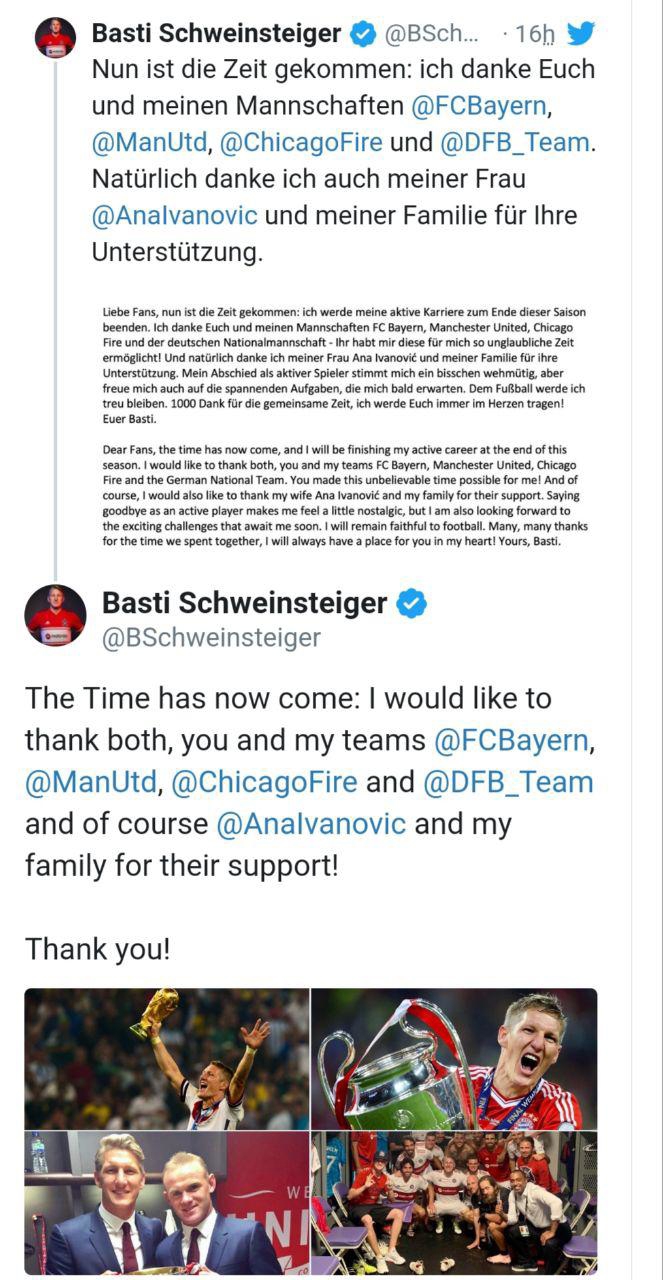This screenshot has height=1280, width=663.
Task: Open @DFB_Team mention in the German tweet
Action: pos(513,142)
